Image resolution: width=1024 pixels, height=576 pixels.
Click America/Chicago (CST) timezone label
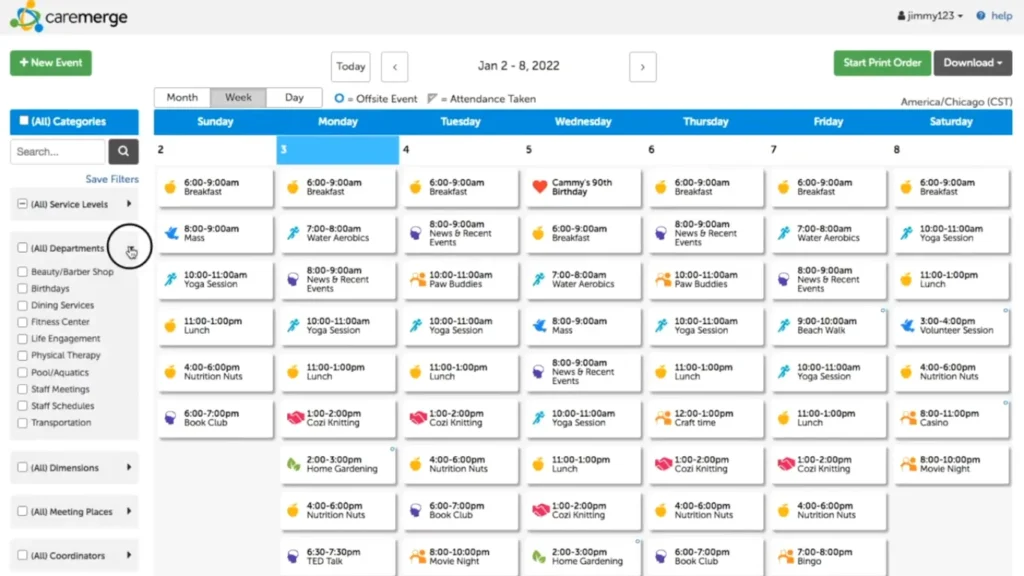tap(956, 102)
